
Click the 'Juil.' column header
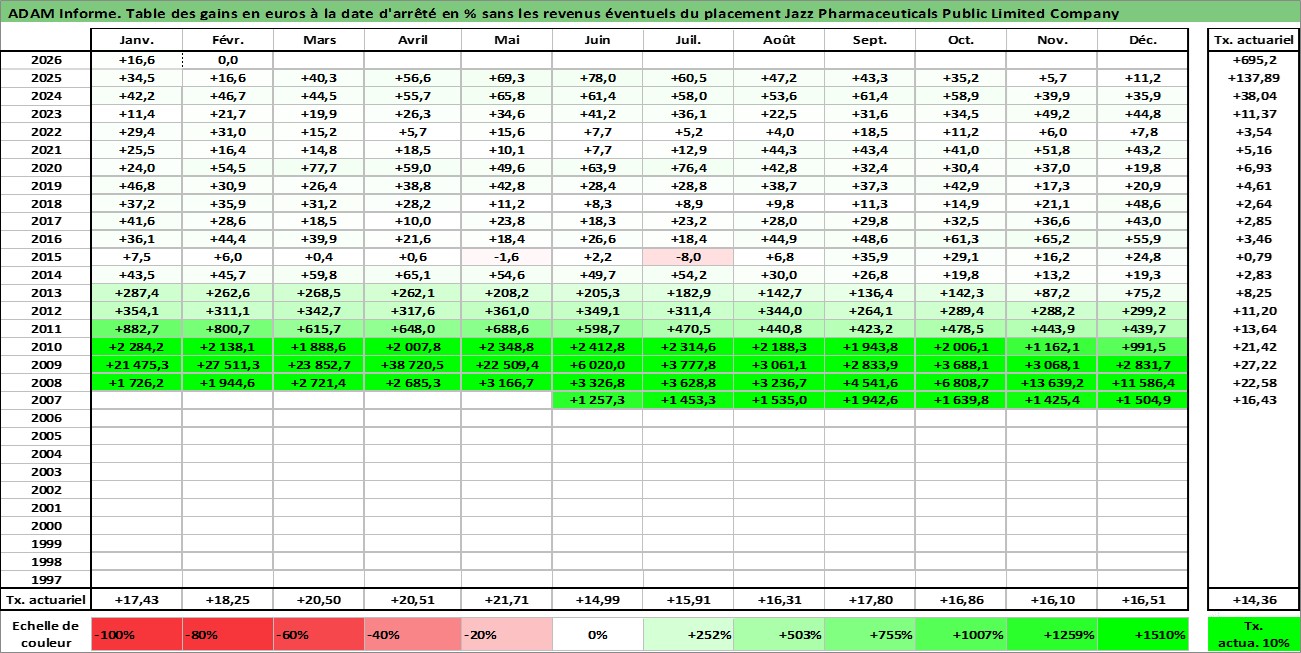(688, 40)
